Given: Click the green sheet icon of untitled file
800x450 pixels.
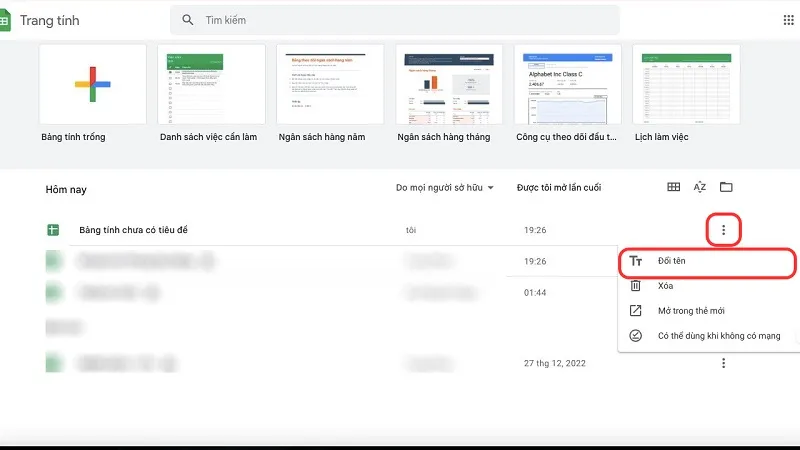Looking at the screenshot, I should 54,230.
